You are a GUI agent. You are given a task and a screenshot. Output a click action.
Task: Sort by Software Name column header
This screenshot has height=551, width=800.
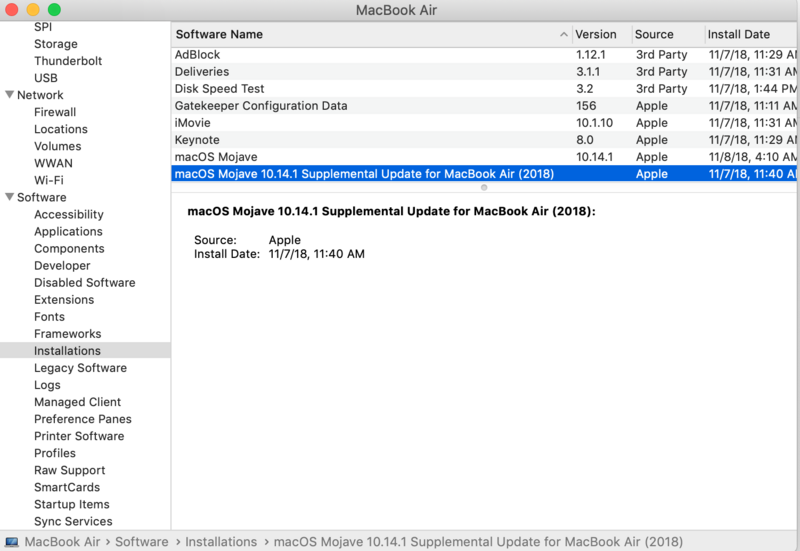(371, 35)
